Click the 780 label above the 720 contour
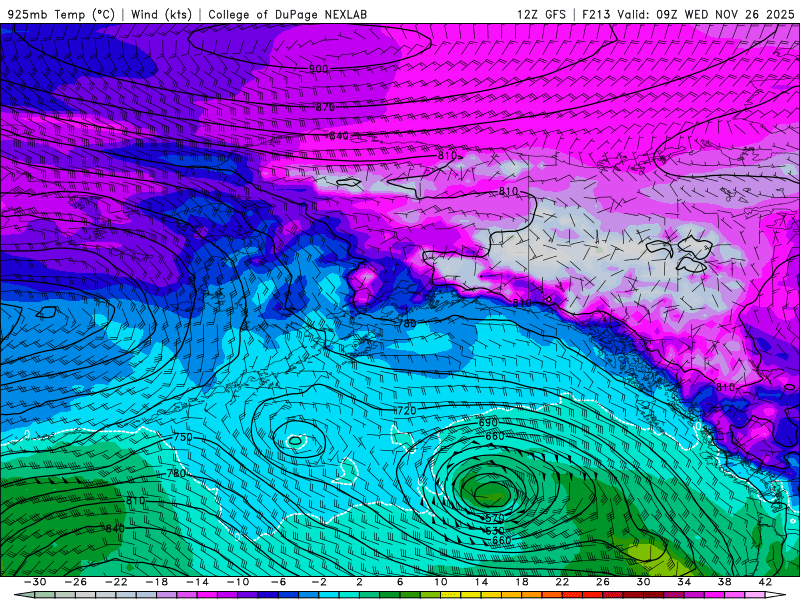800x600 pixels. (407, 323)
